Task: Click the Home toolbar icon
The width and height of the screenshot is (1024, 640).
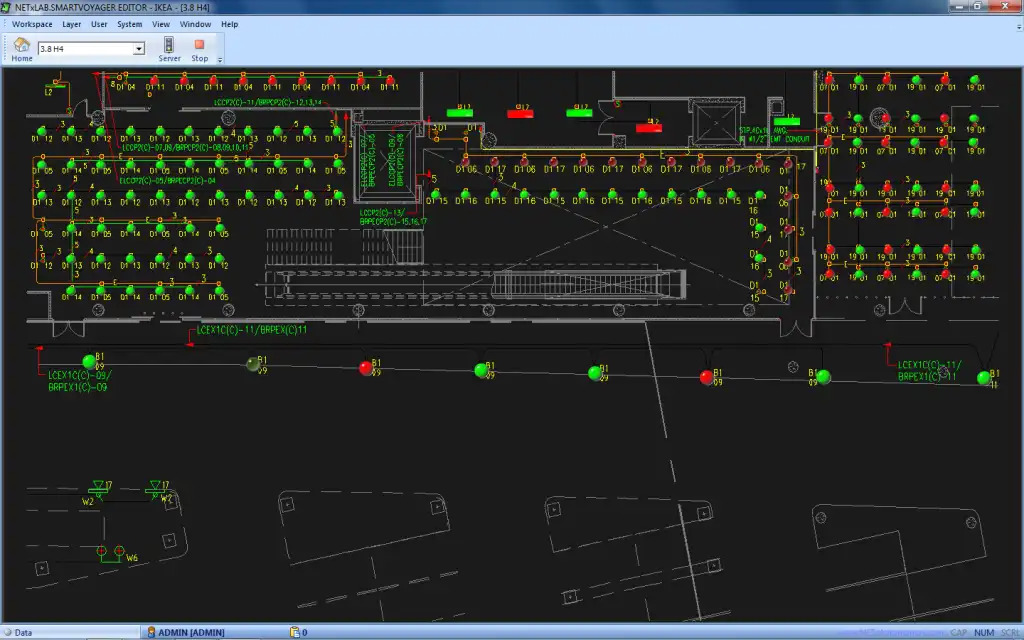Action: [21, 45]
